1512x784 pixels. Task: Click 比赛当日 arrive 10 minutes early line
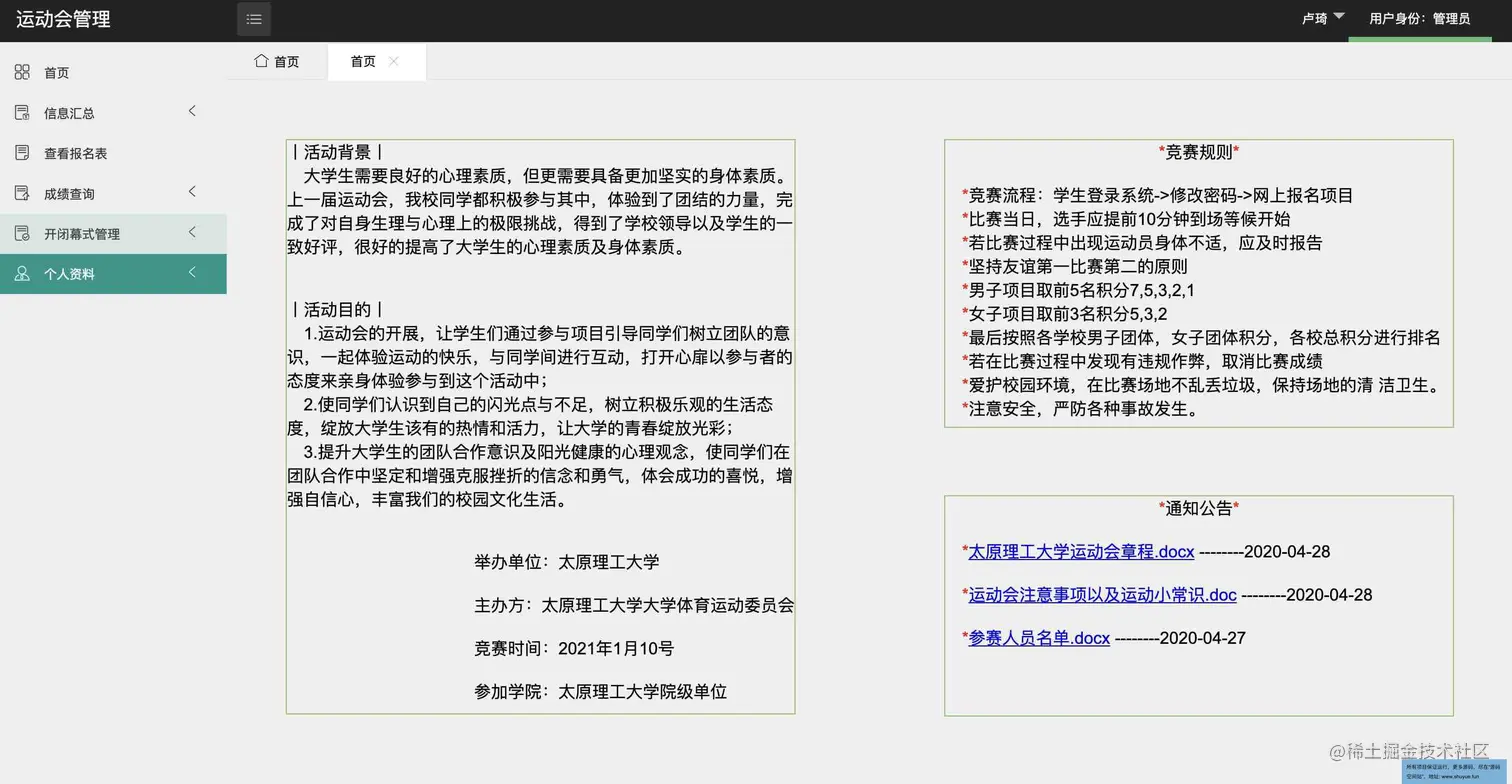coord(1126,219)
